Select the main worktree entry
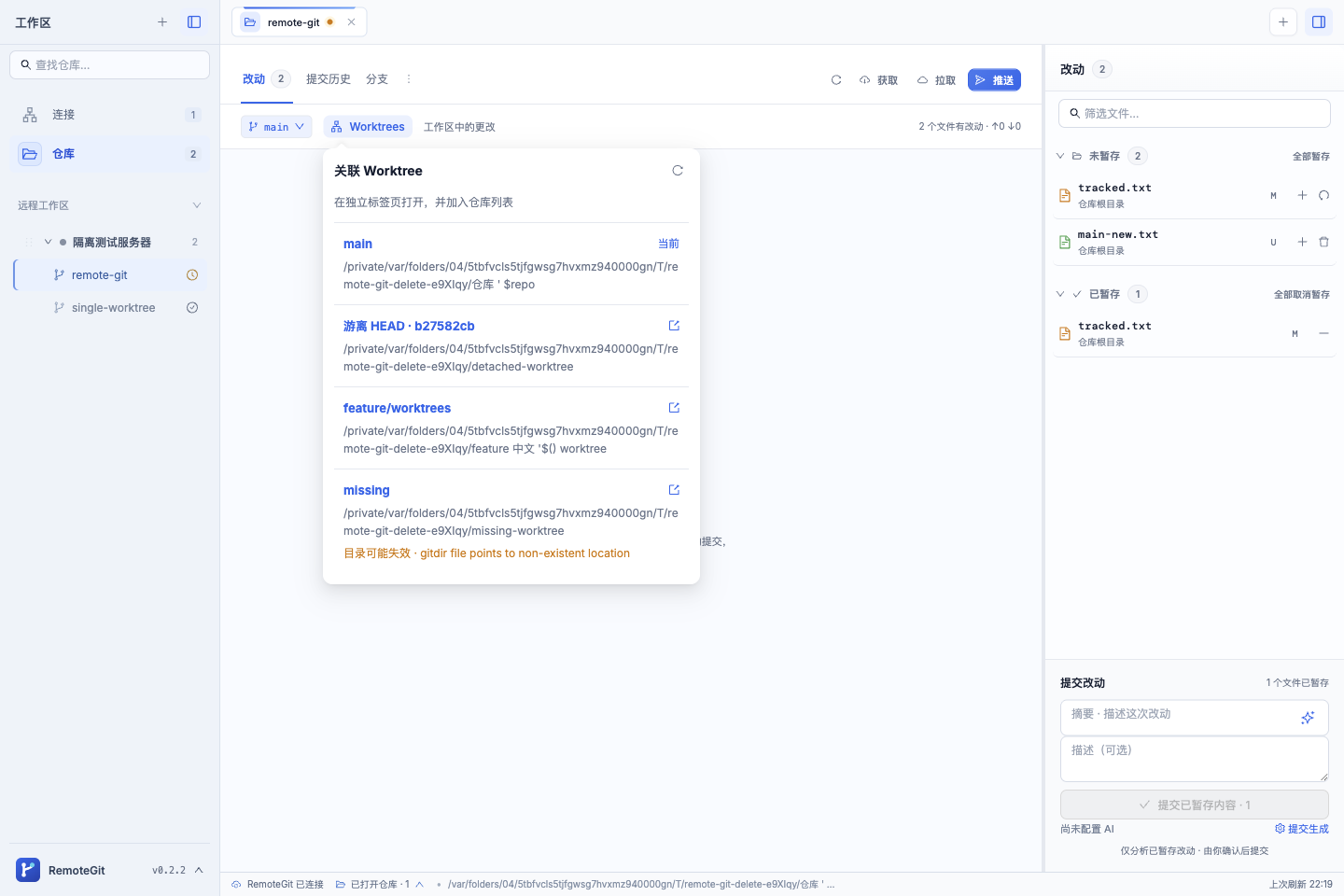The image size is (1344, 896). [511, 264]
